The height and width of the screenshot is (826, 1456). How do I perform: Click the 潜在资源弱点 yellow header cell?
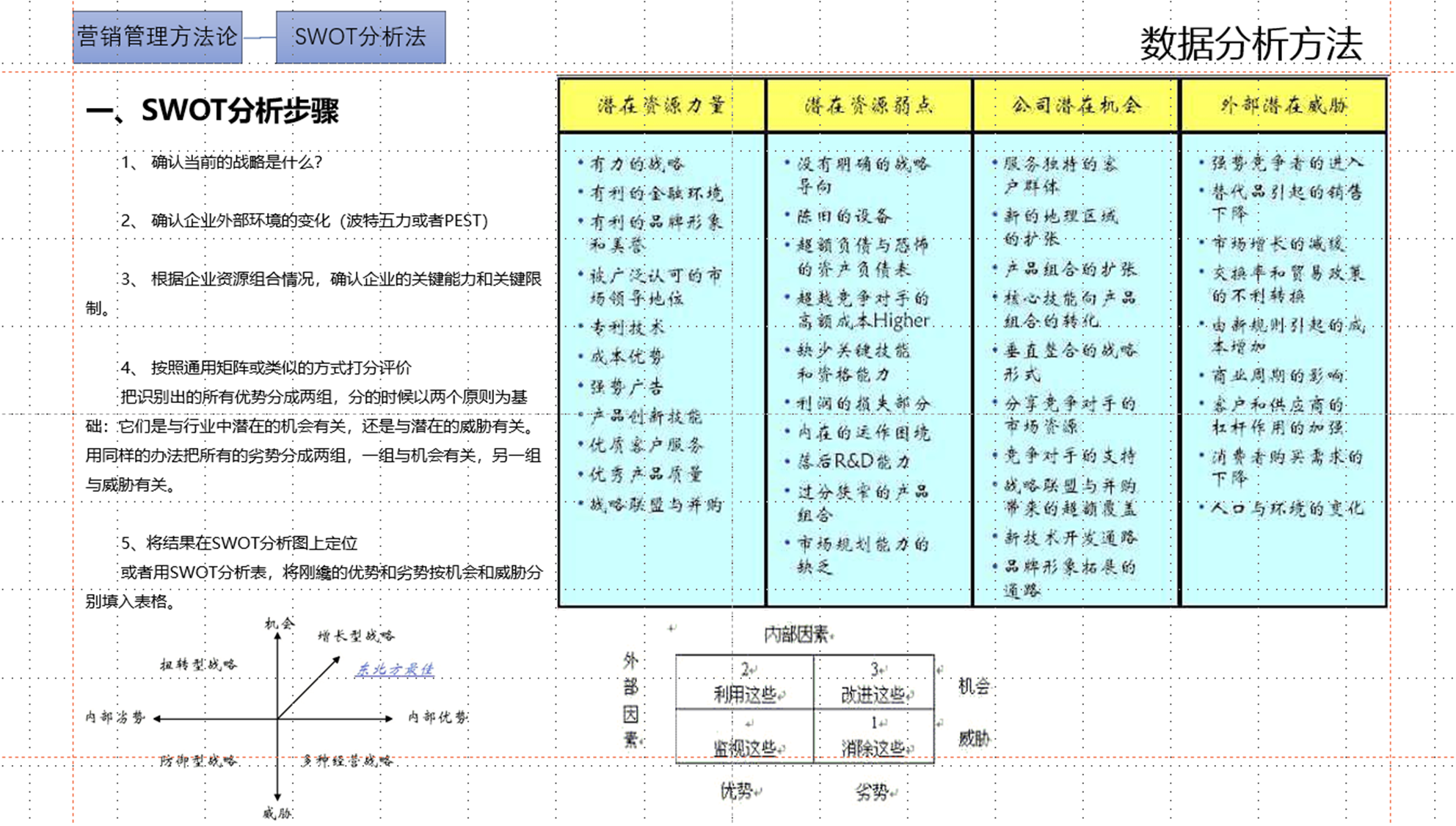(x=869, y=106)
